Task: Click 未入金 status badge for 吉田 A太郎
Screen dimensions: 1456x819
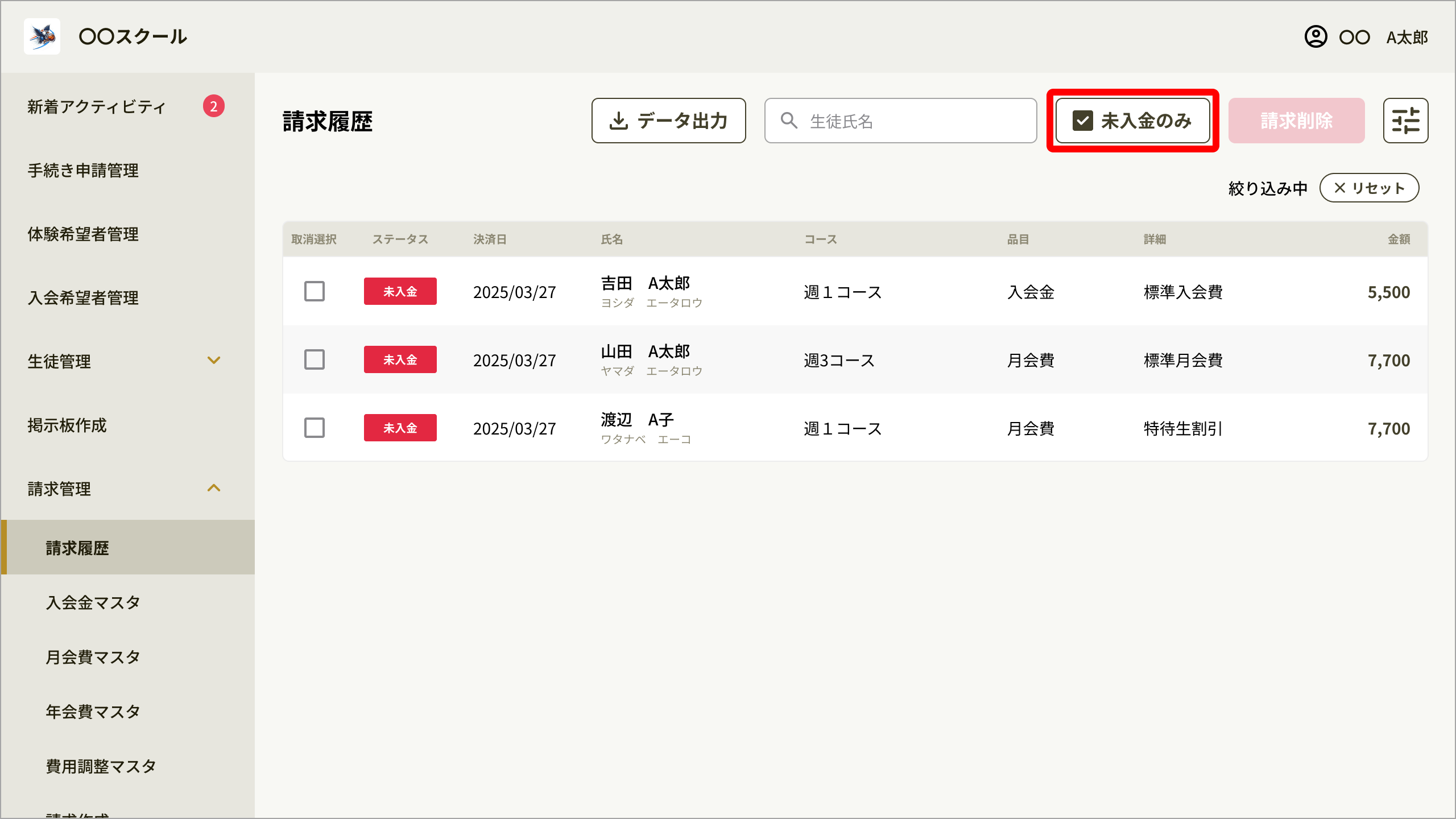Action: (400, 291)
